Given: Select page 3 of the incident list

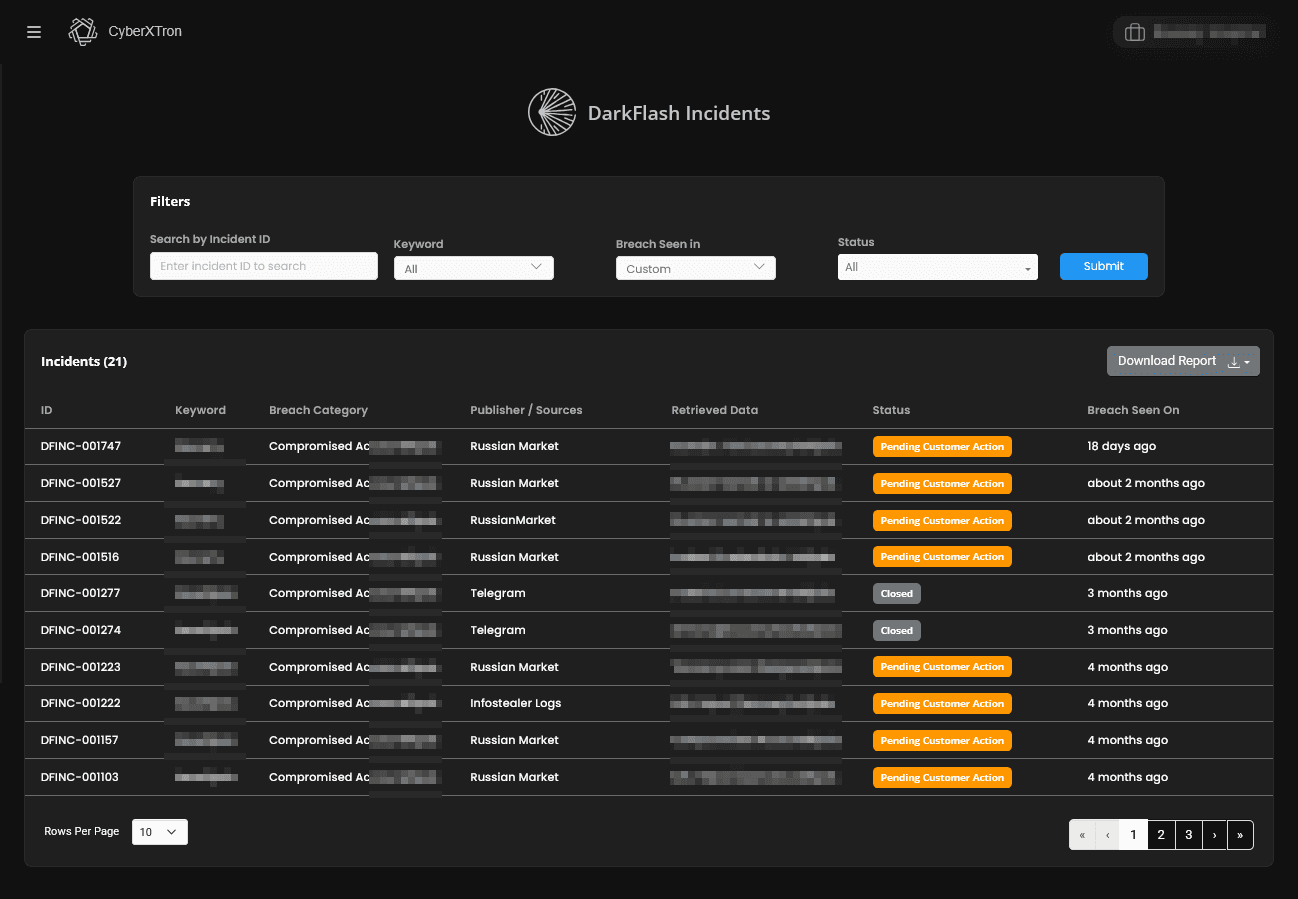Looking at the screenshot, I should pos(1188,834).
